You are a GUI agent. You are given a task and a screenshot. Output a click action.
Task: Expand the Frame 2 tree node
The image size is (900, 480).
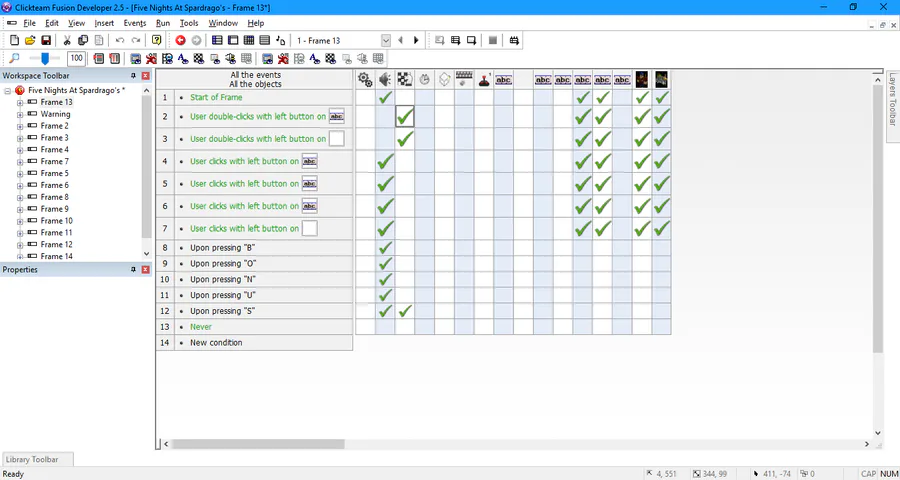point(20,126)
